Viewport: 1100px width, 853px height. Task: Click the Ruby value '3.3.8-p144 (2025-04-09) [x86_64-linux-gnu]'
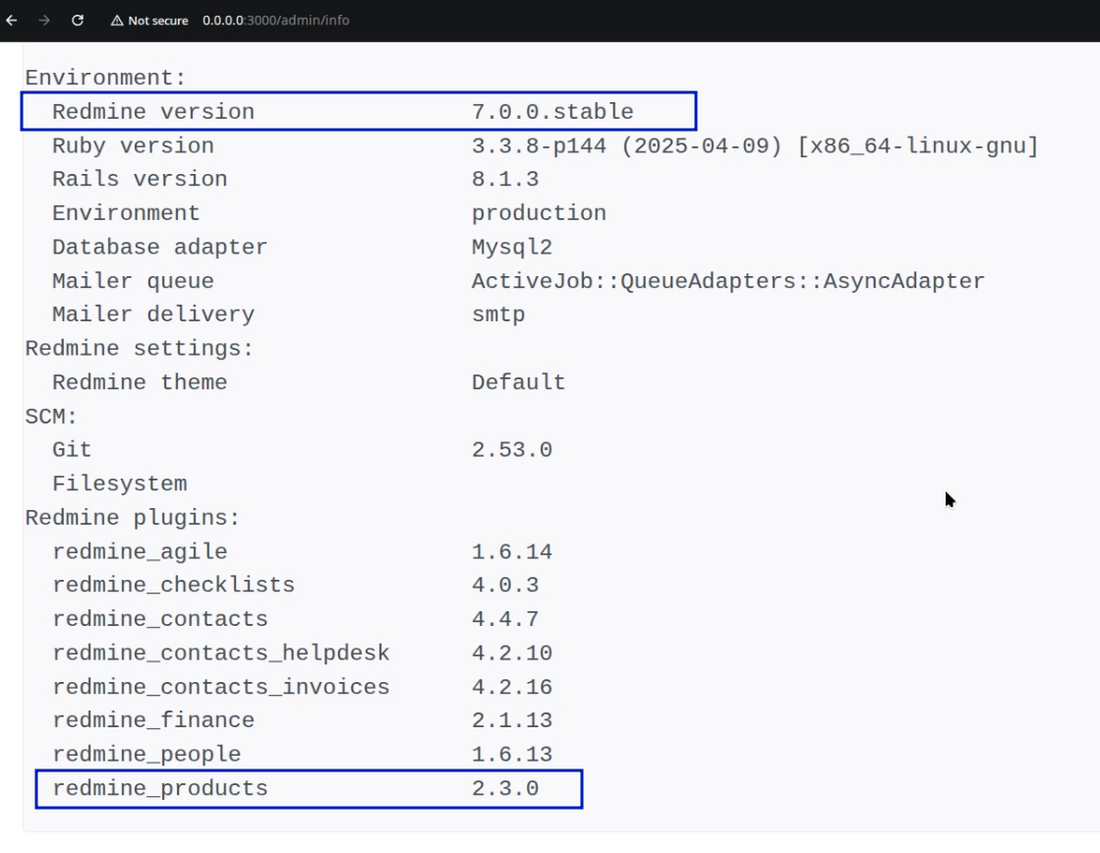click(x=754, y=146)
